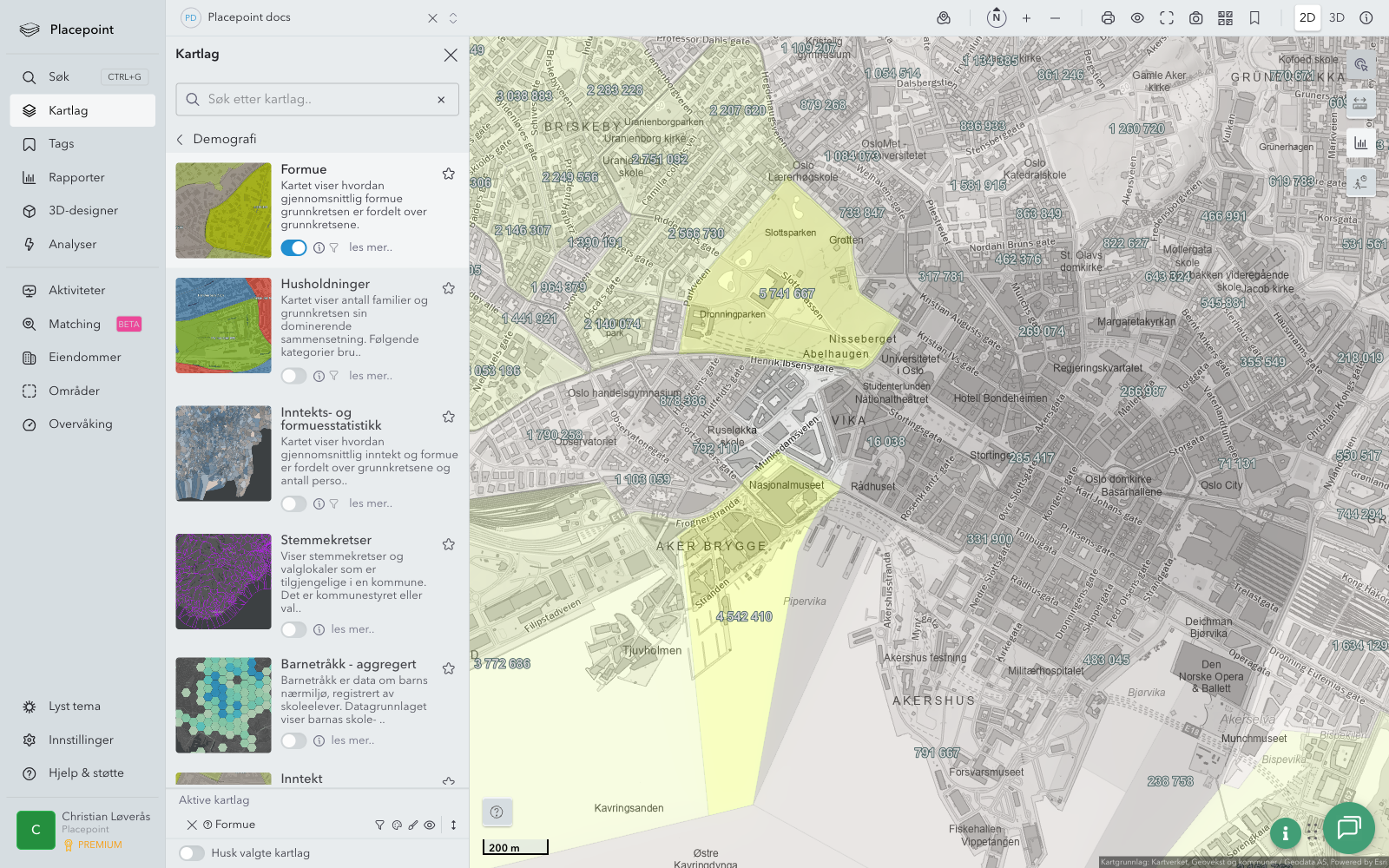Expand the Placepoint docs workspace switcher
Viewport: 1389px width, 868px height.
453,18
